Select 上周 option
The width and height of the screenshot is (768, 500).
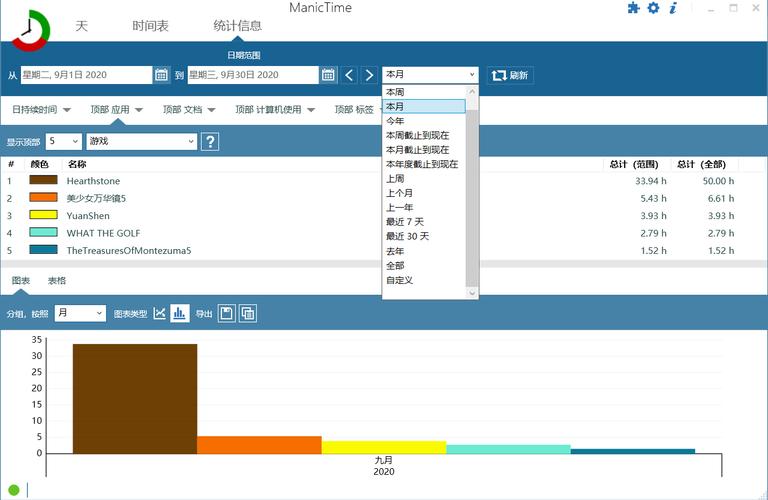[x=424, y=179]
